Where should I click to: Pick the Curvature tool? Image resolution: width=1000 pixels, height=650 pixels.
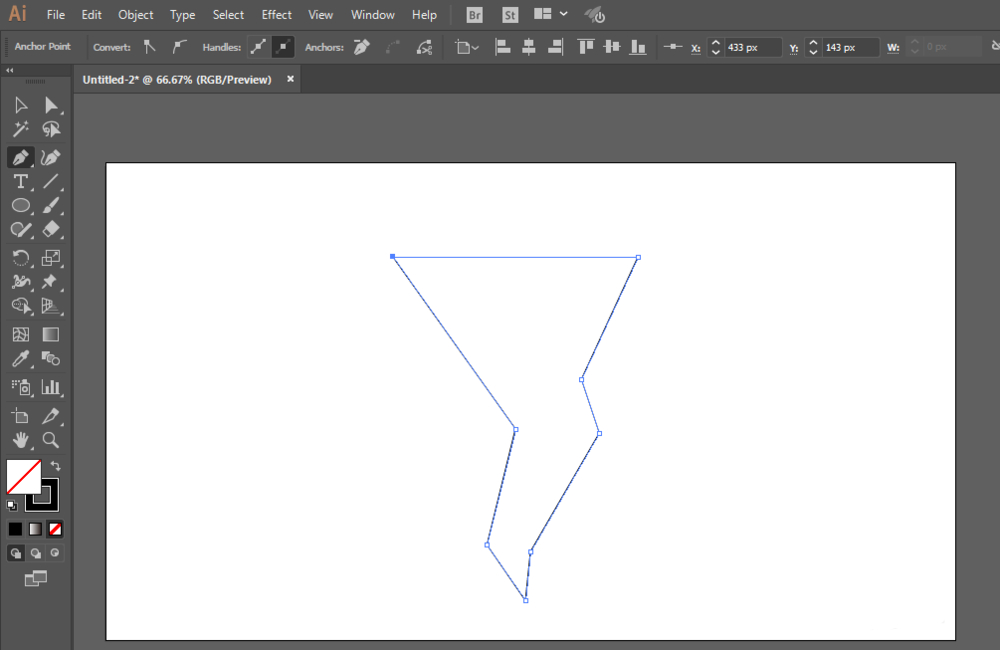50,157
